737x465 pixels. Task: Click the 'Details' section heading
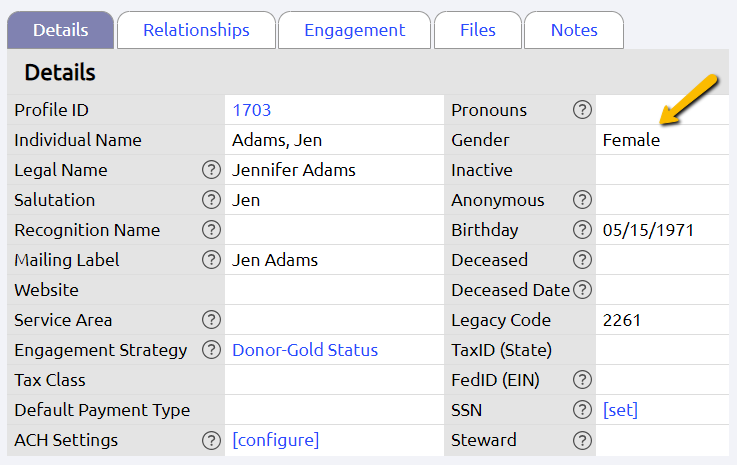[60, 72]
